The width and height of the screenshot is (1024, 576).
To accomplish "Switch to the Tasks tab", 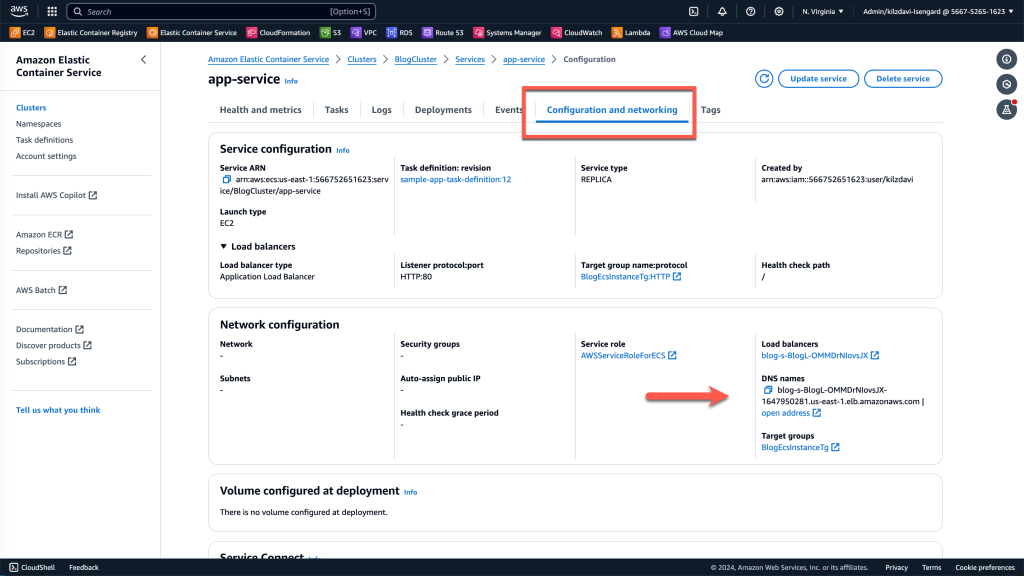I will pyautogui.click(x=336, y=110).
